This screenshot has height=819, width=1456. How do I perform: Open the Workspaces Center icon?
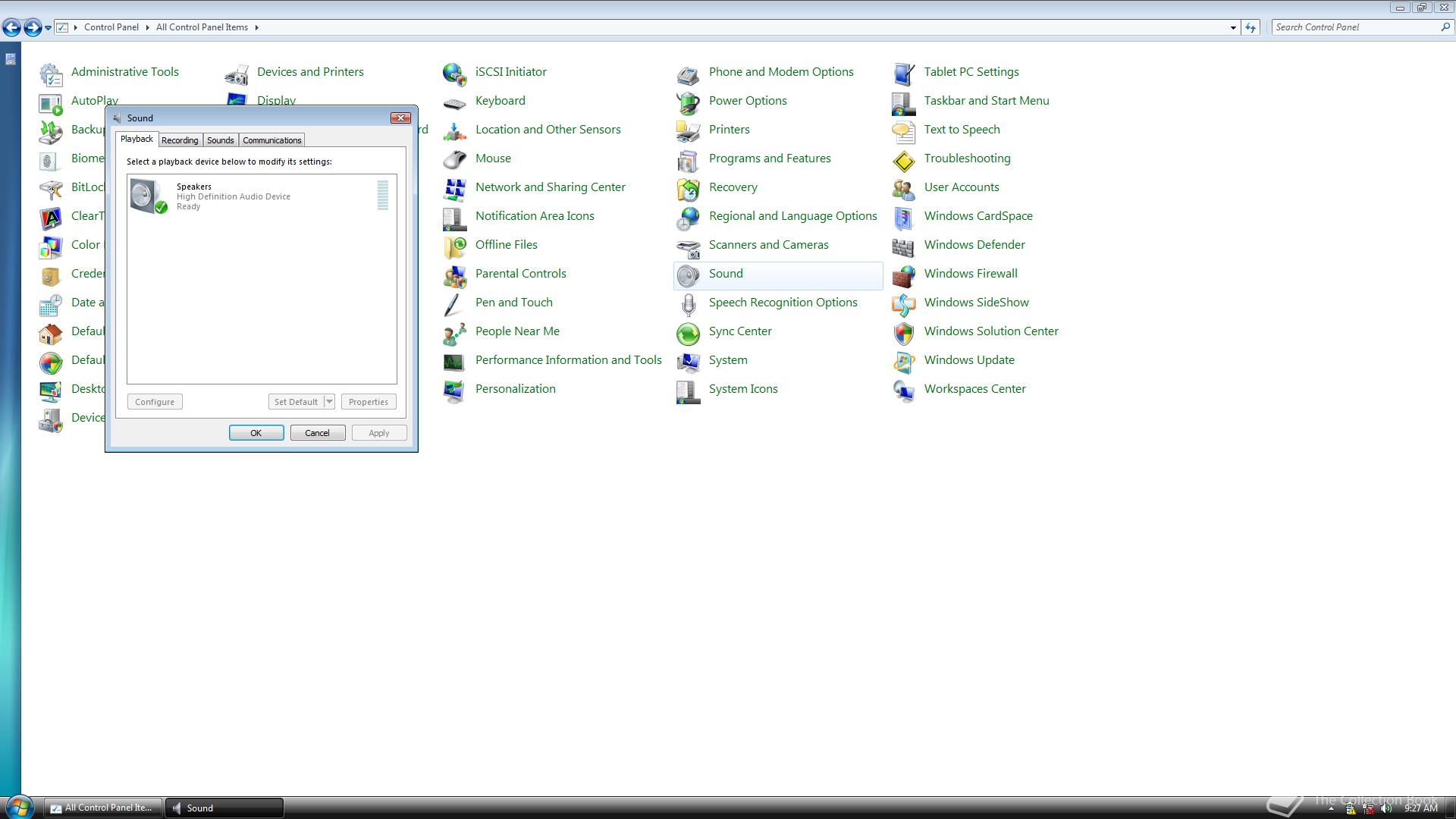904,391
